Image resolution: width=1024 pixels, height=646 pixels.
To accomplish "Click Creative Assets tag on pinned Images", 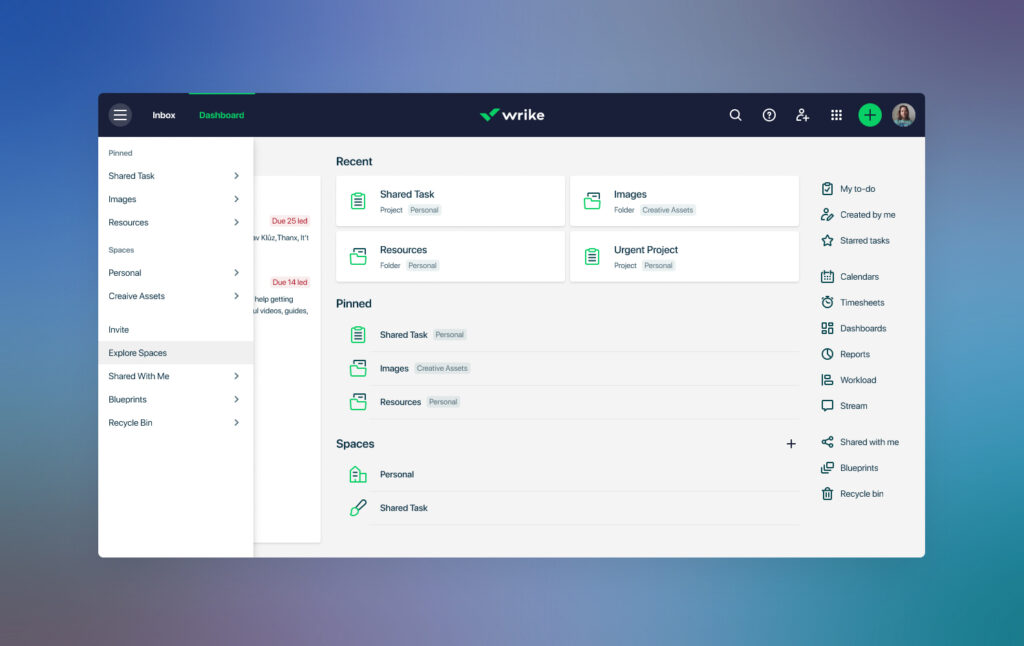I will tap(442, 368).
